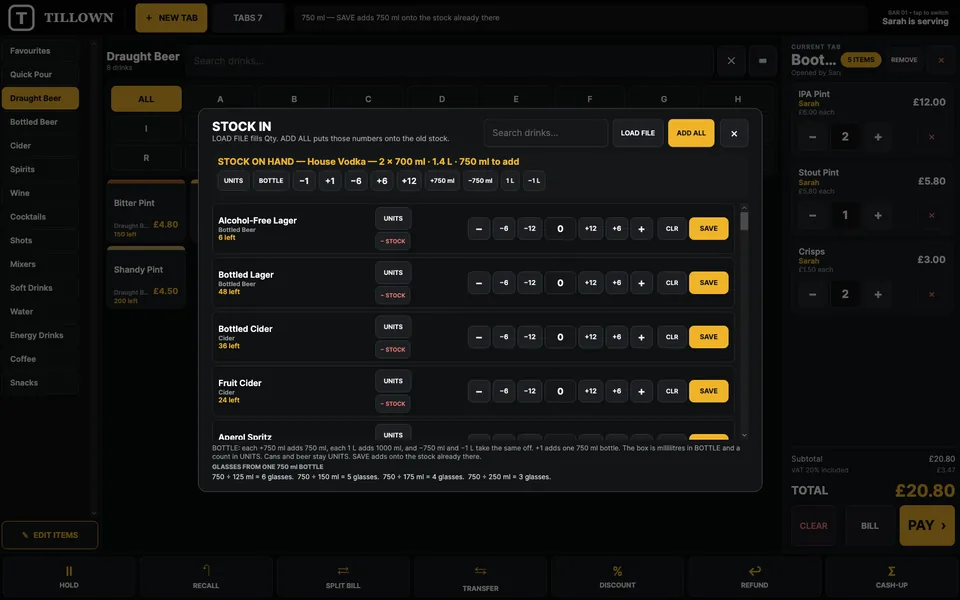Screen dimensions: 960x600
Task: Click the ADD ALL button
Action: click(691, 133)
